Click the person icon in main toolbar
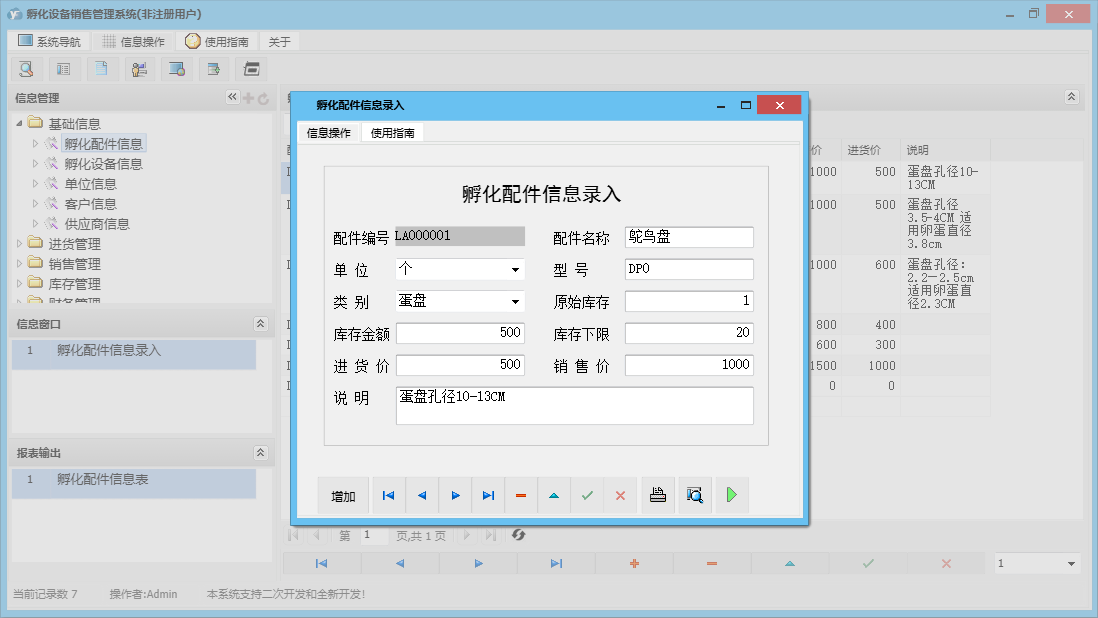This screenshot has width=1098, height=618. (139, 69)
